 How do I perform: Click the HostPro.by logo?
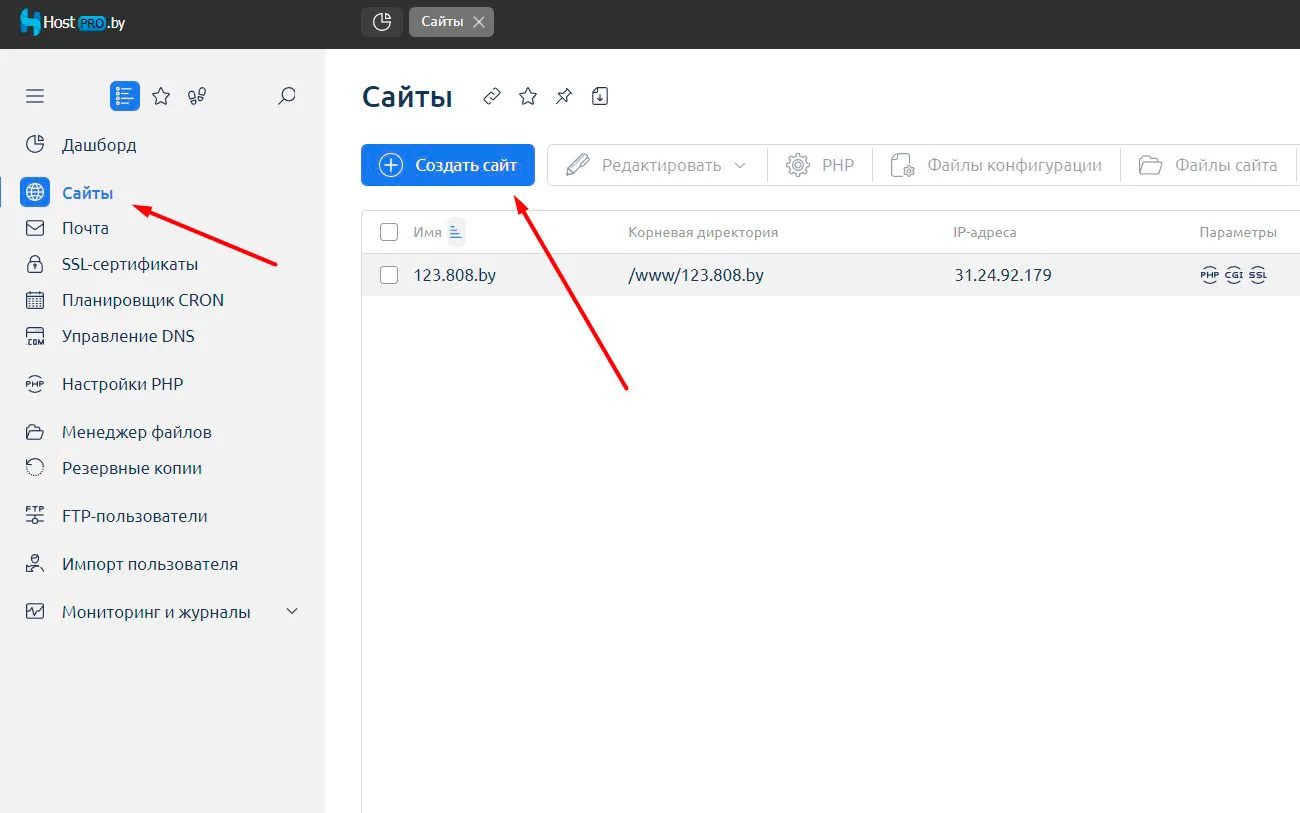click(72, 22)
